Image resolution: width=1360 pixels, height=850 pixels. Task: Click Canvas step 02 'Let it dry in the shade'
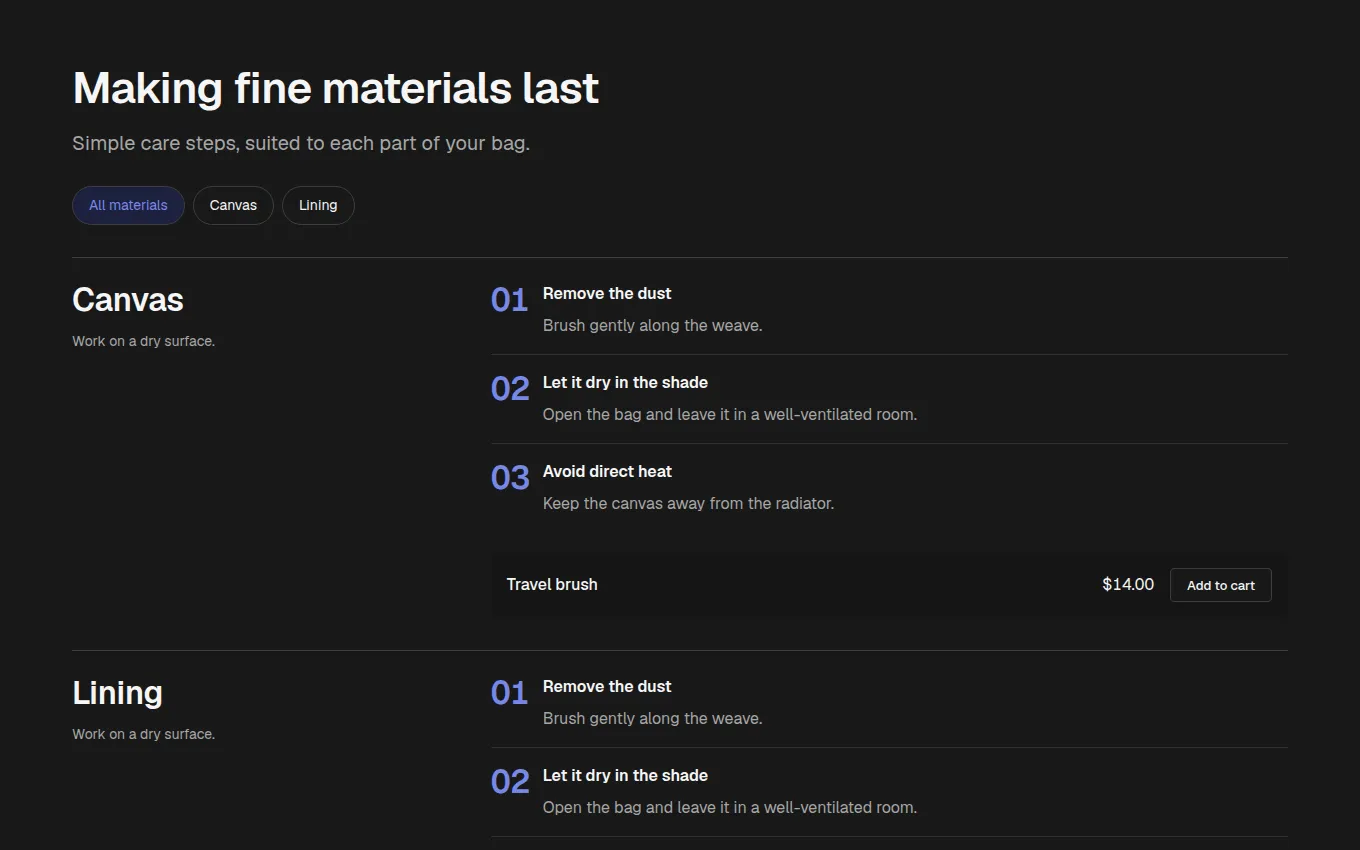pos(625,382)
